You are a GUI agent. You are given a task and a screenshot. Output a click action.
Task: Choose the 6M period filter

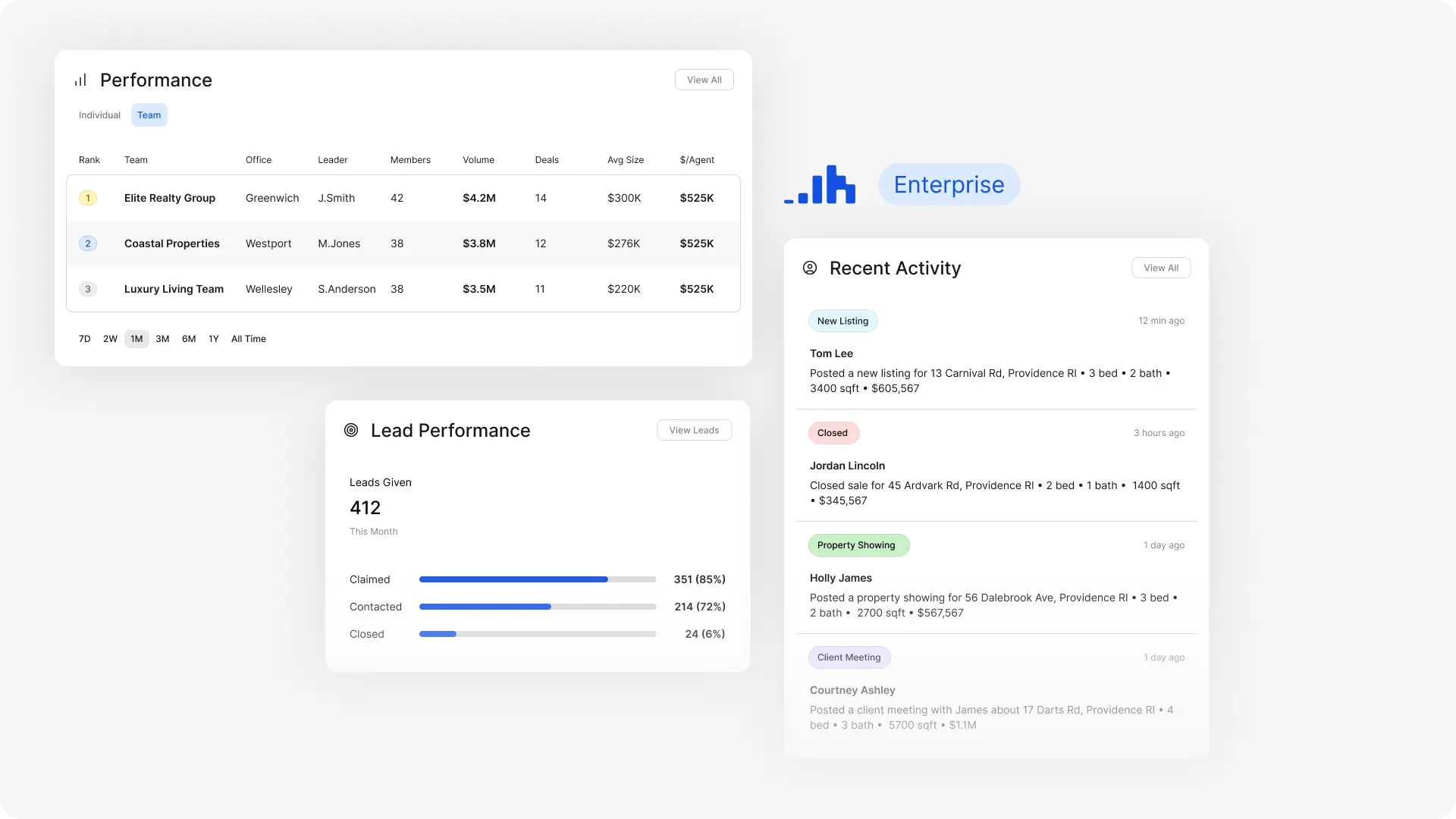[x=189, y=339]
